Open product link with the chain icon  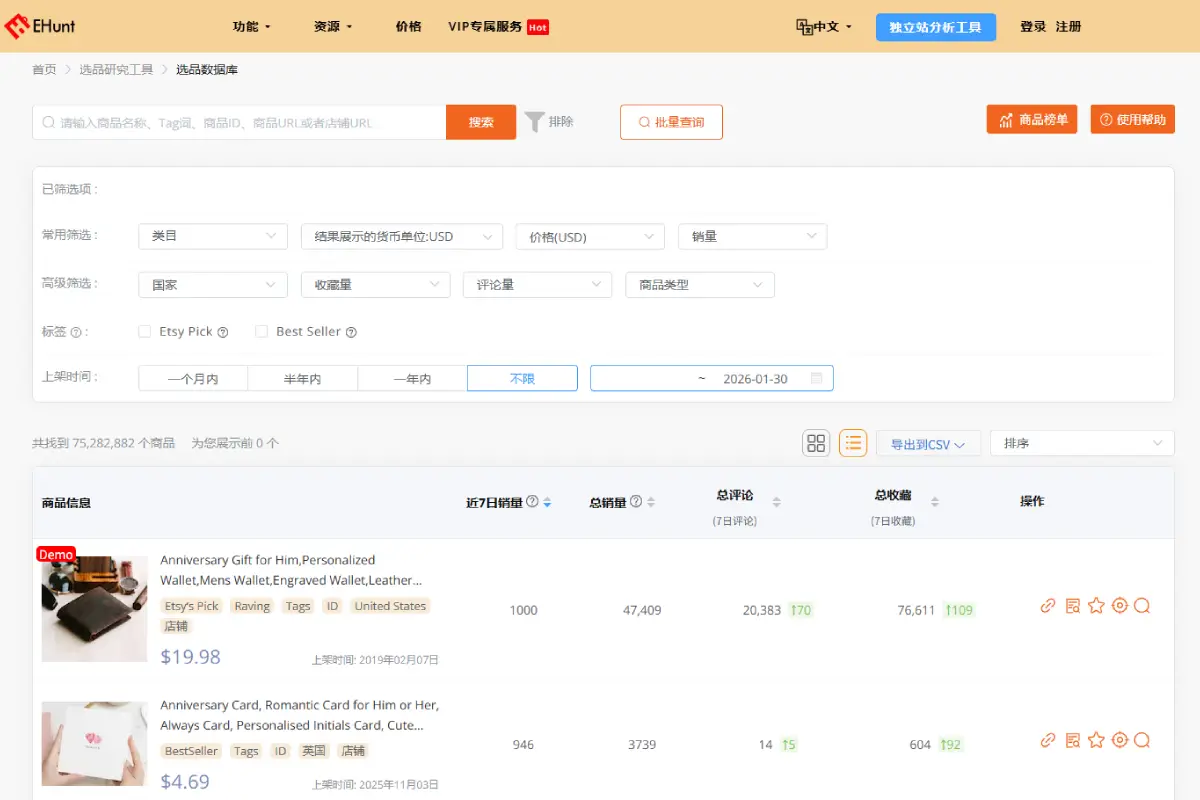[1048, 605]
